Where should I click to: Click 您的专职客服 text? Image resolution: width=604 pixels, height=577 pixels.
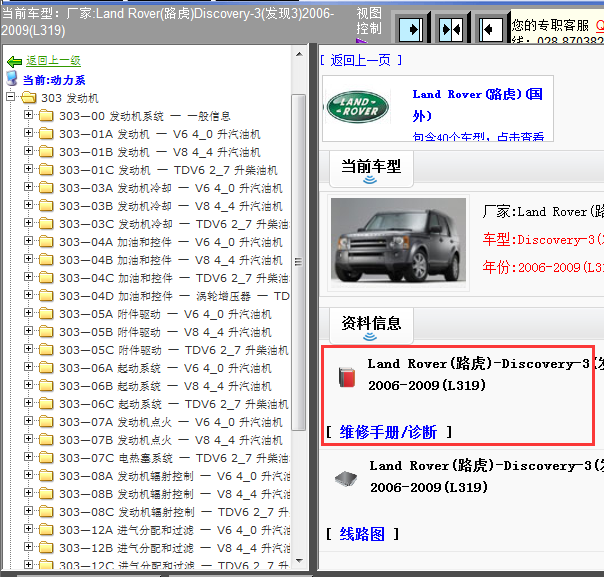(550, 25)
